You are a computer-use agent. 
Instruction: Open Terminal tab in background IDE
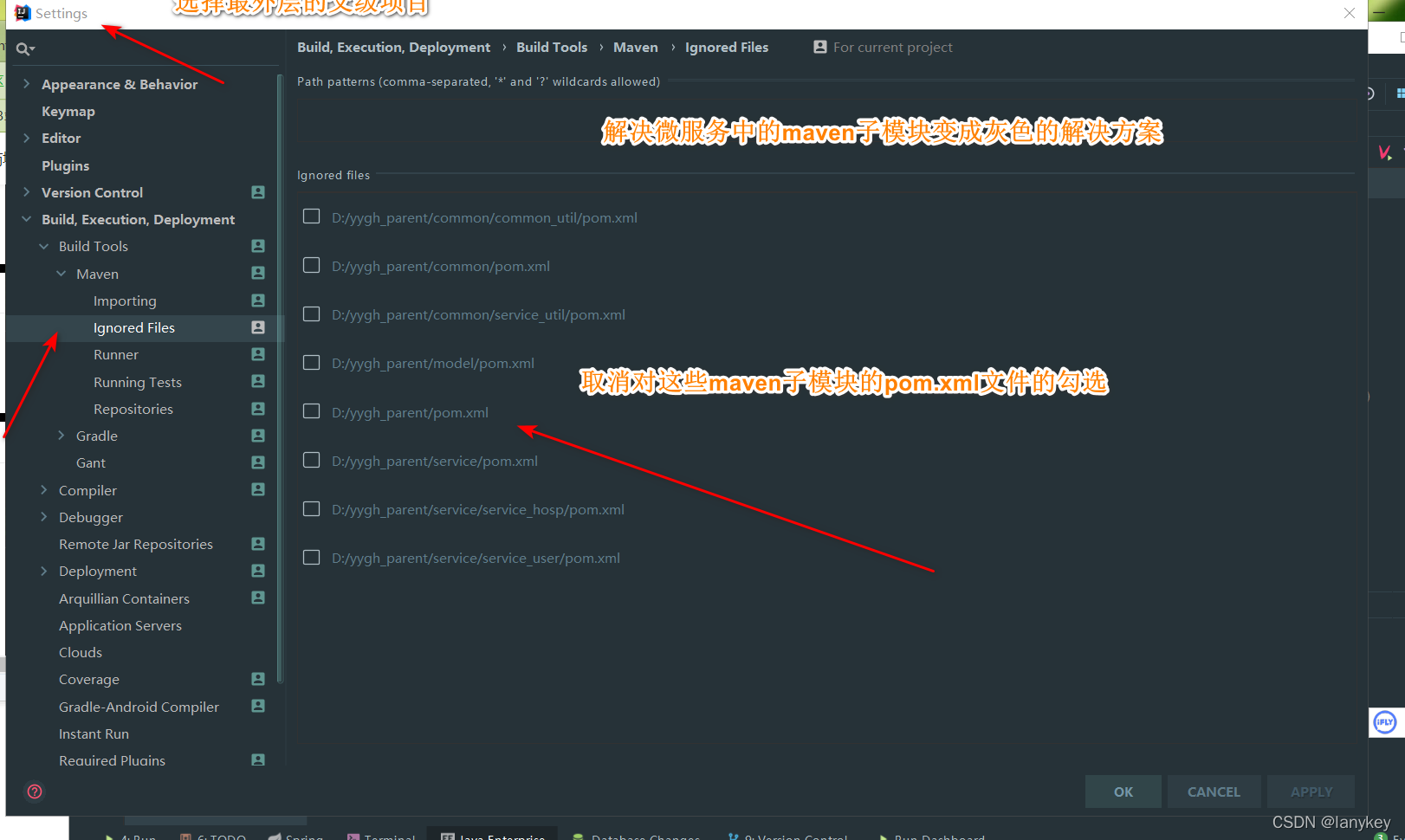pyautogui.click(x=381, y=837)
